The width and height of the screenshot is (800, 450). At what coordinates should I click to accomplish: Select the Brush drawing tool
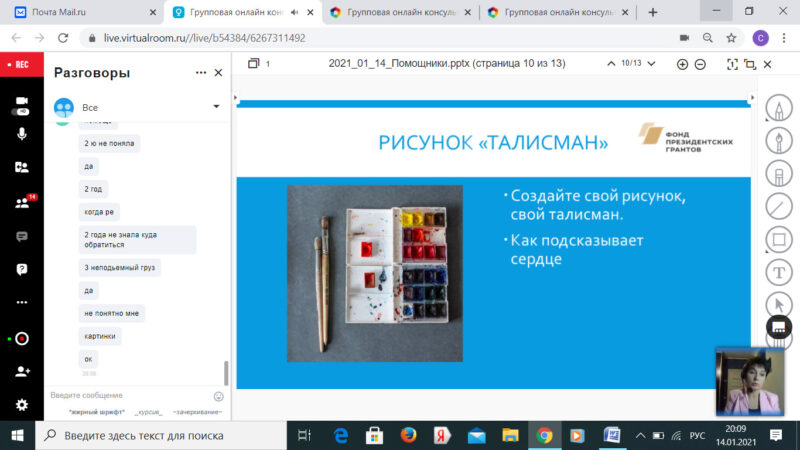pos(779,140)
